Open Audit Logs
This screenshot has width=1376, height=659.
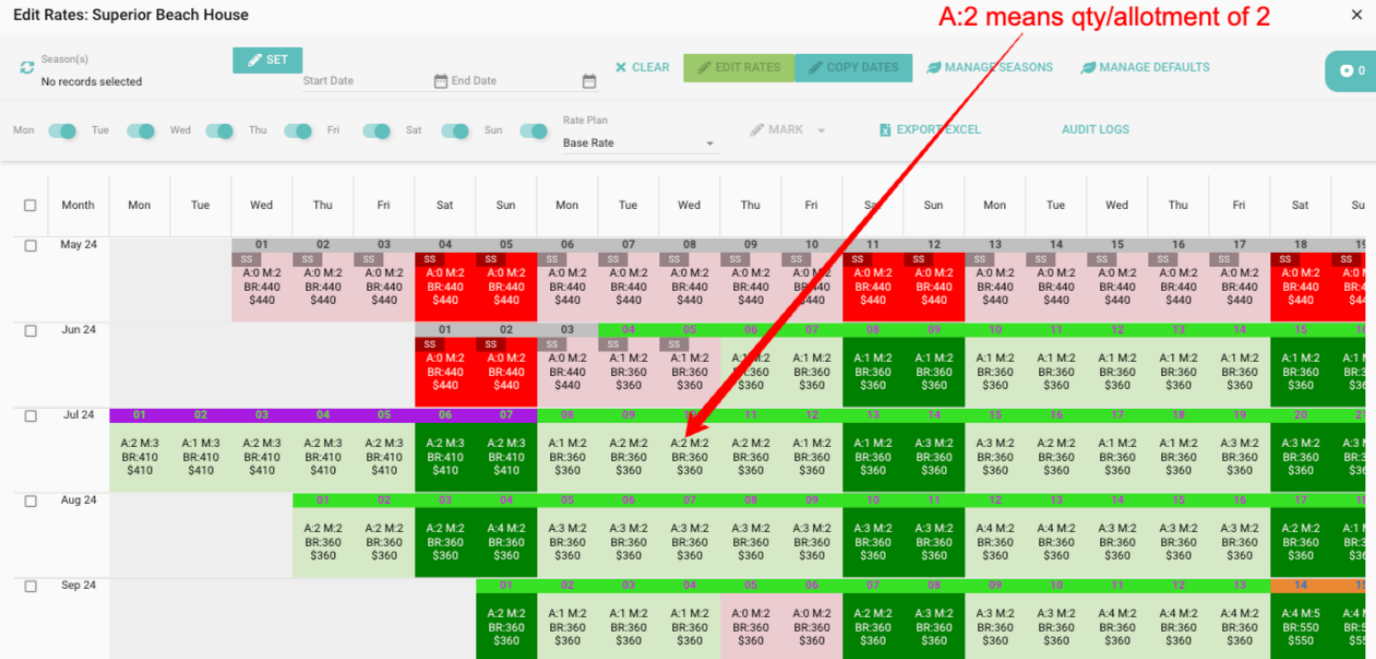tap(1095, 129)
